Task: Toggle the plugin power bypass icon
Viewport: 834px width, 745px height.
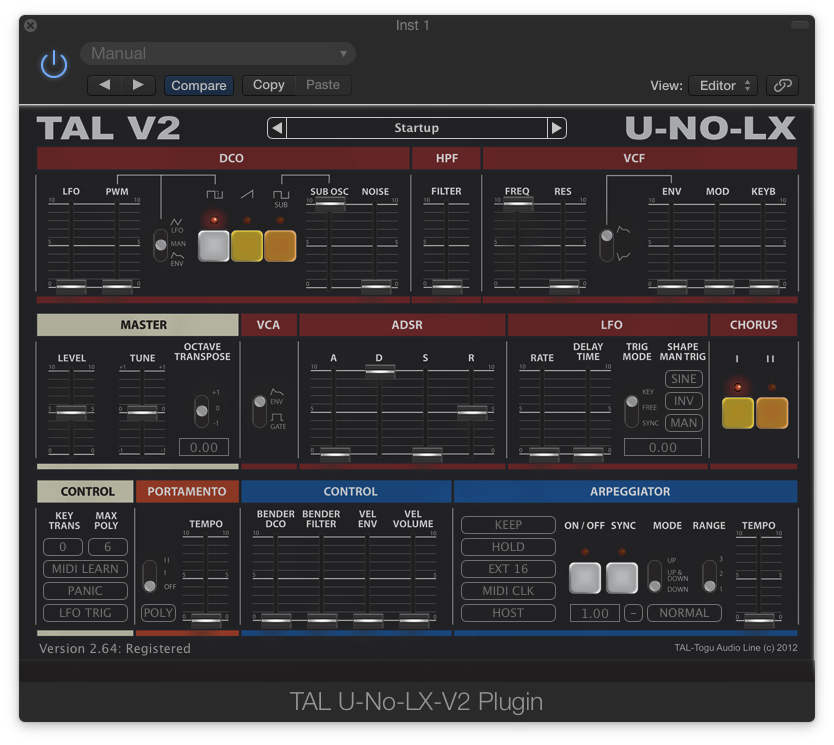Action: [x=54, y=65]
